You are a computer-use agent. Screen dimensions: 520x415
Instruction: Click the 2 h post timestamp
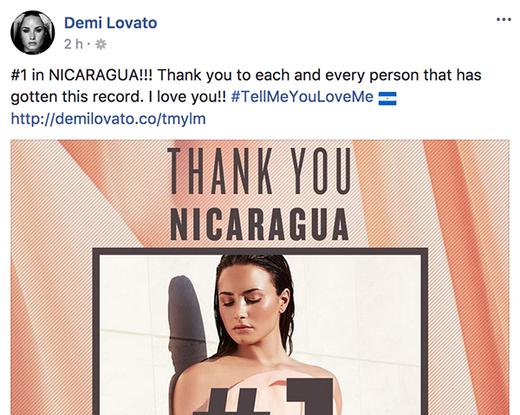[73, 44]
